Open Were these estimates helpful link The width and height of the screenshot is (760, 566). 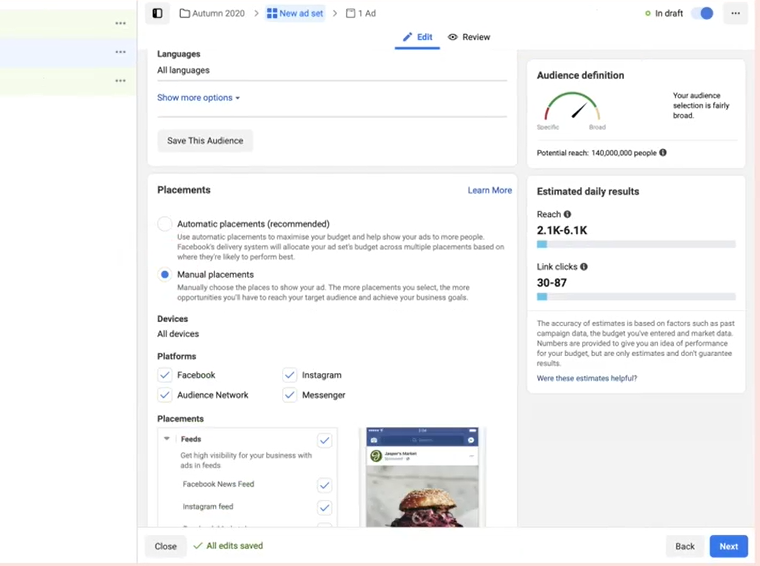coord(586,378)
